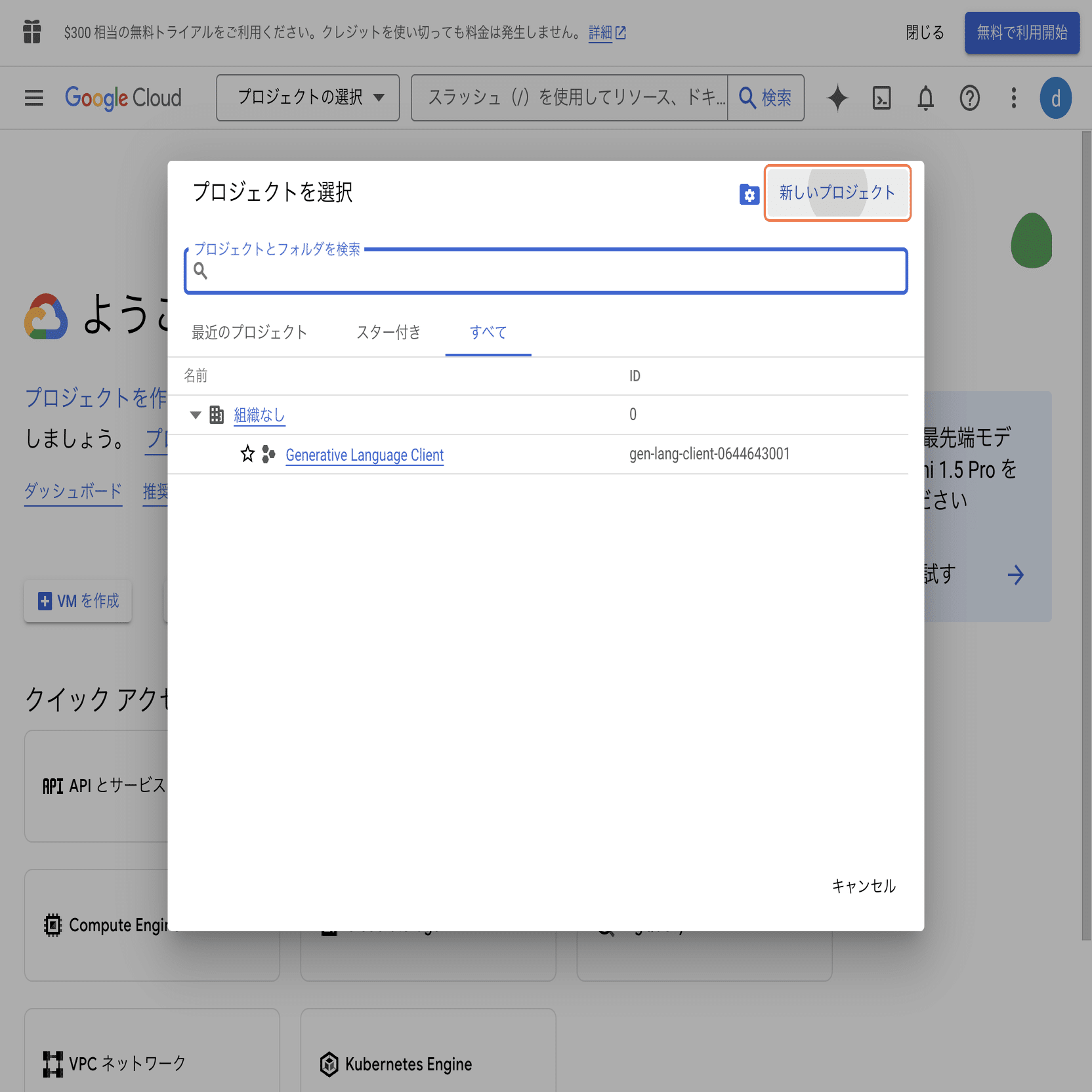Focus the プロジェクトとフォルダを検索 field
1092x1092 pixels.
[546, 270]
